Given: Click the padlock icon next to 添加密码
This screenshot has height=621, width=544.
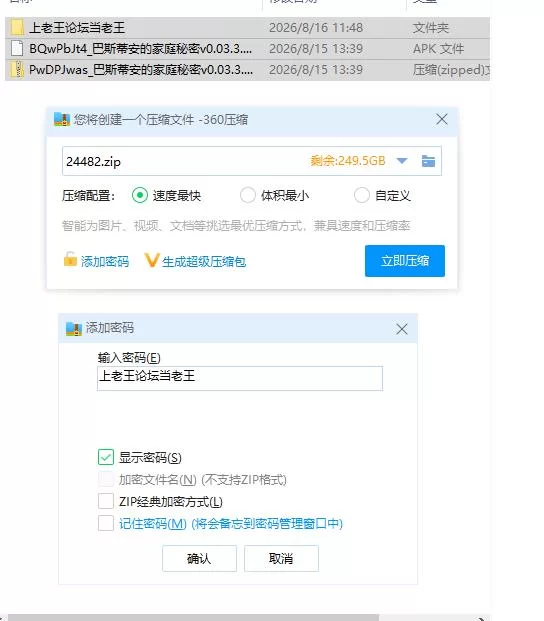Looking at the screenshot, I should [x=70, y=259].
